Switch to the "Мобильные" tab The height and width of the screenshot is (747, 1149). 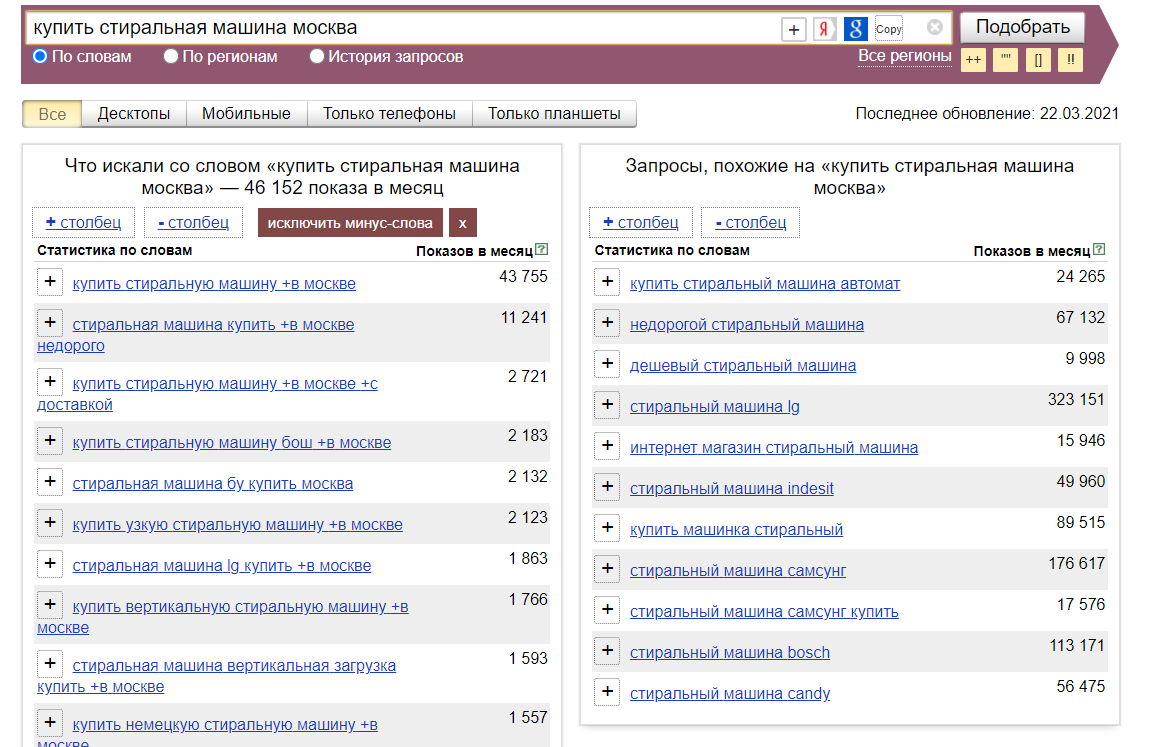tap(245, 113)
